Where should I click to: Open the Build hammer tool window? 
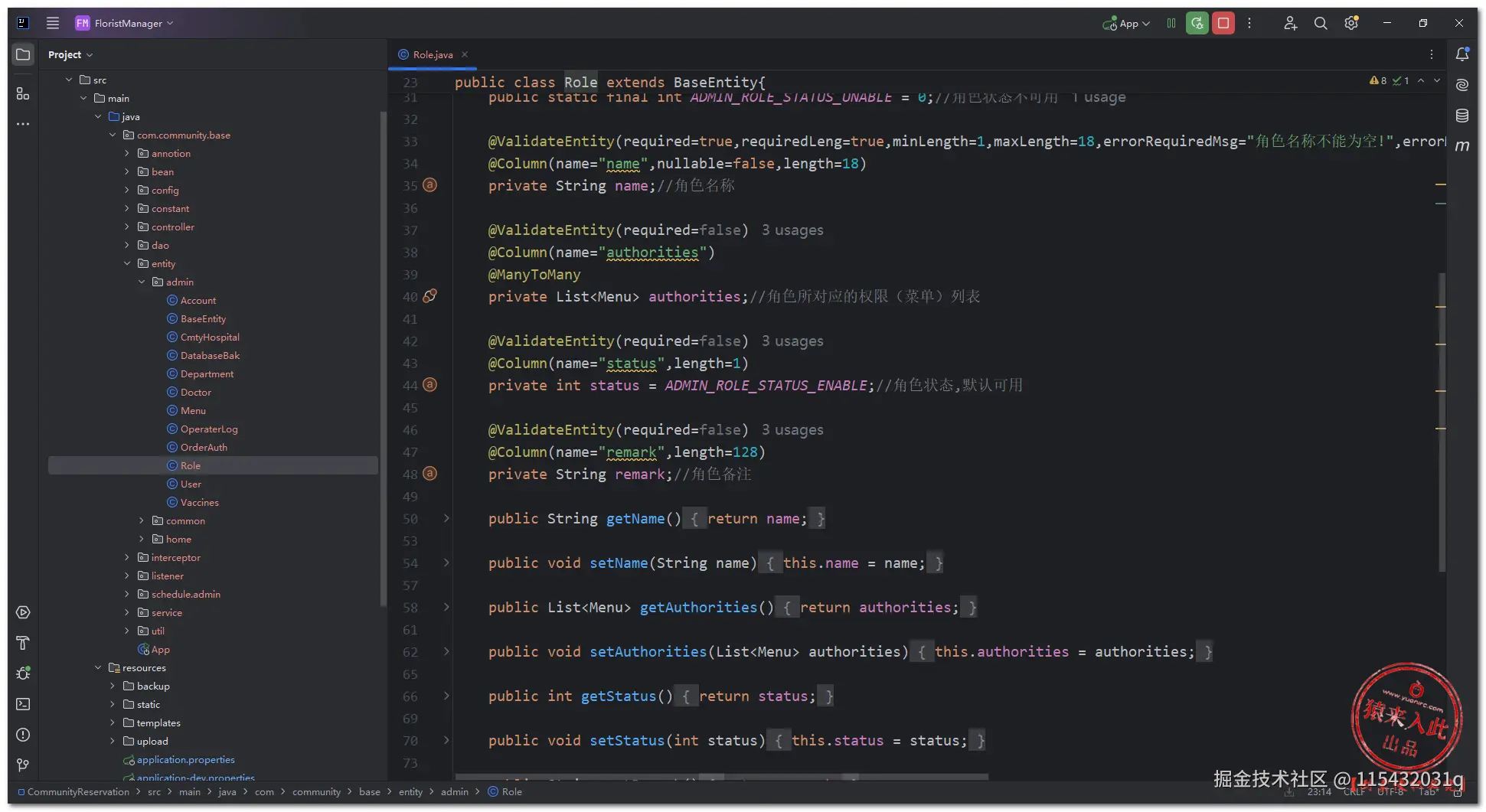[x=23, y=643]
